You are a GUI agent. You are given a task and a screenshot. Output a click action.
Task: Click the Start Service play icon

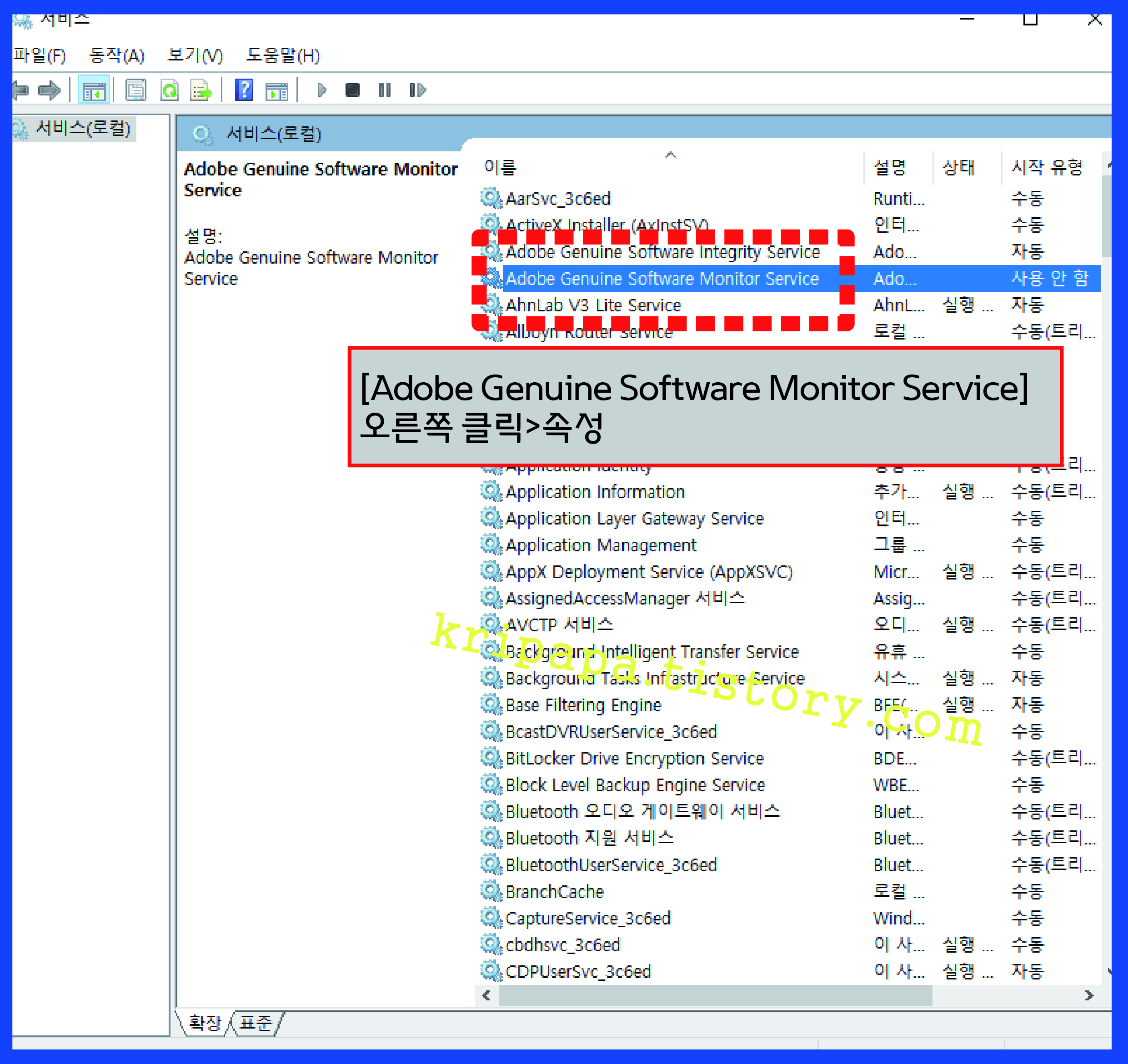[322, 90]
